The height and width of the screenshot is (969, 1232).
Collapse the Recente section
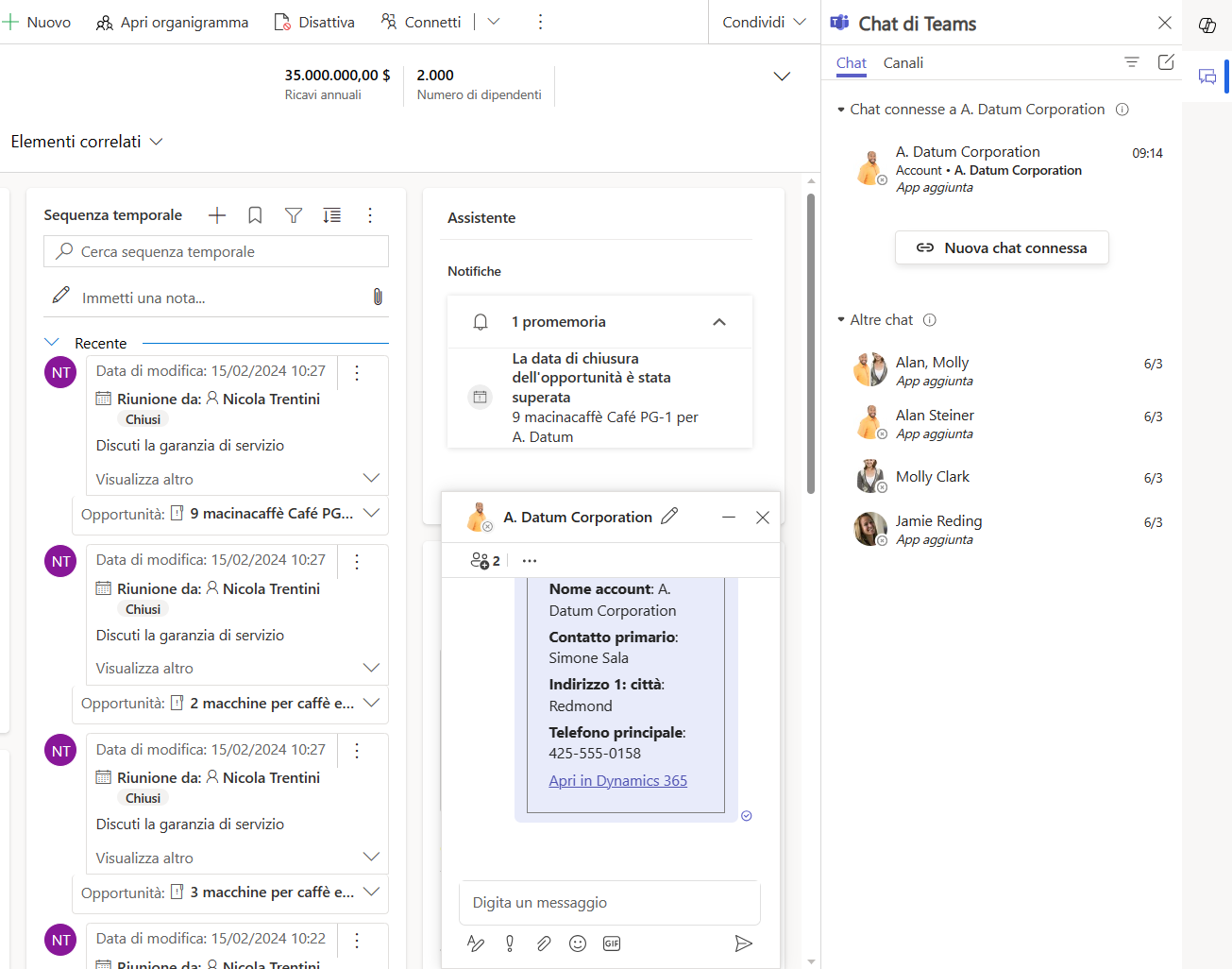[52, 343]
